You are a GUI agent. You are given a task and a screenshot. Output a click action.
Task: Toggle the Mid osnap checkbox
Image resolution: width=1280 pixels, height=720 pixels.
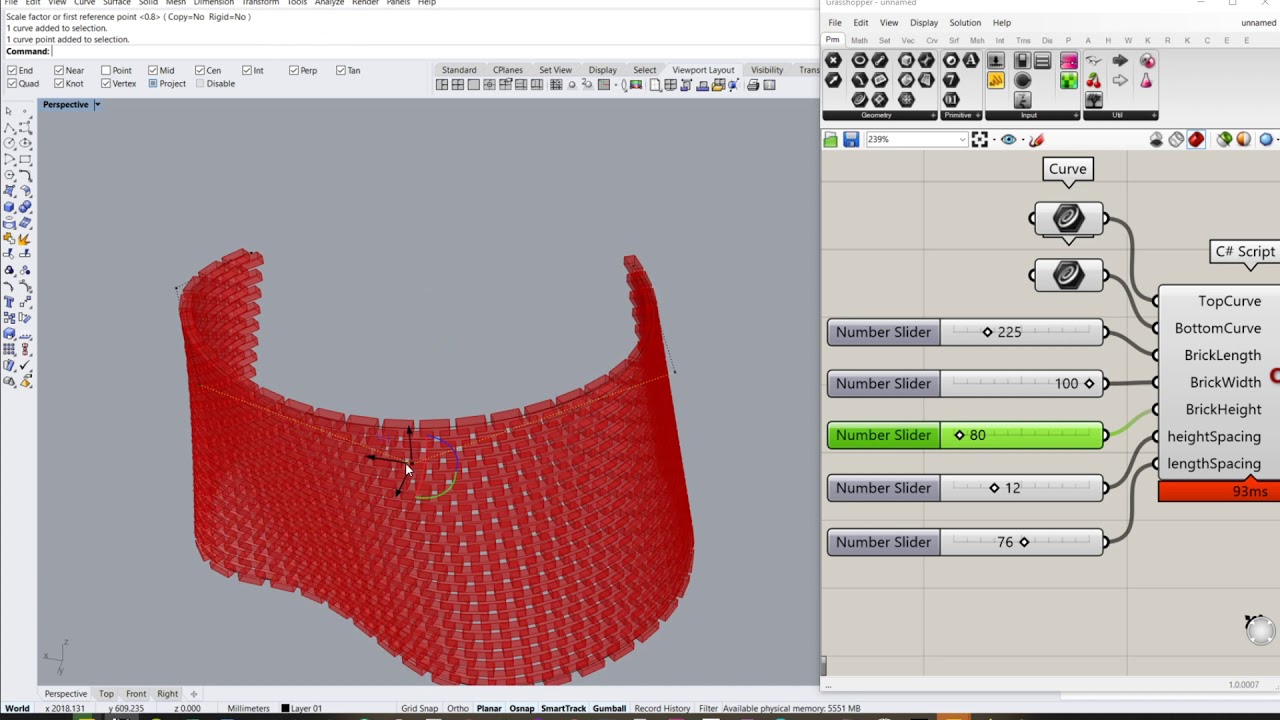click(x=153, y=71)
